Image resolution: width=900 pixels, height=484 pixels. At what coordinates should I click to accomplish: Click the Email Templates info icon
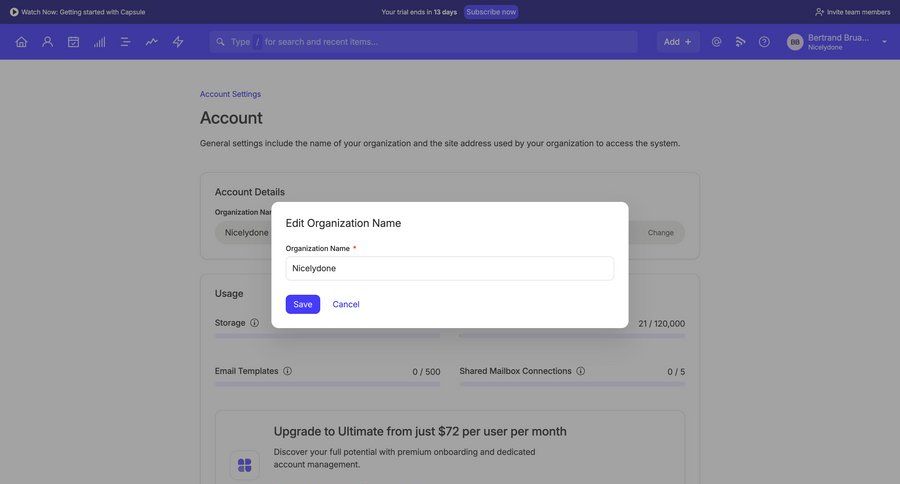click(287, 371)
